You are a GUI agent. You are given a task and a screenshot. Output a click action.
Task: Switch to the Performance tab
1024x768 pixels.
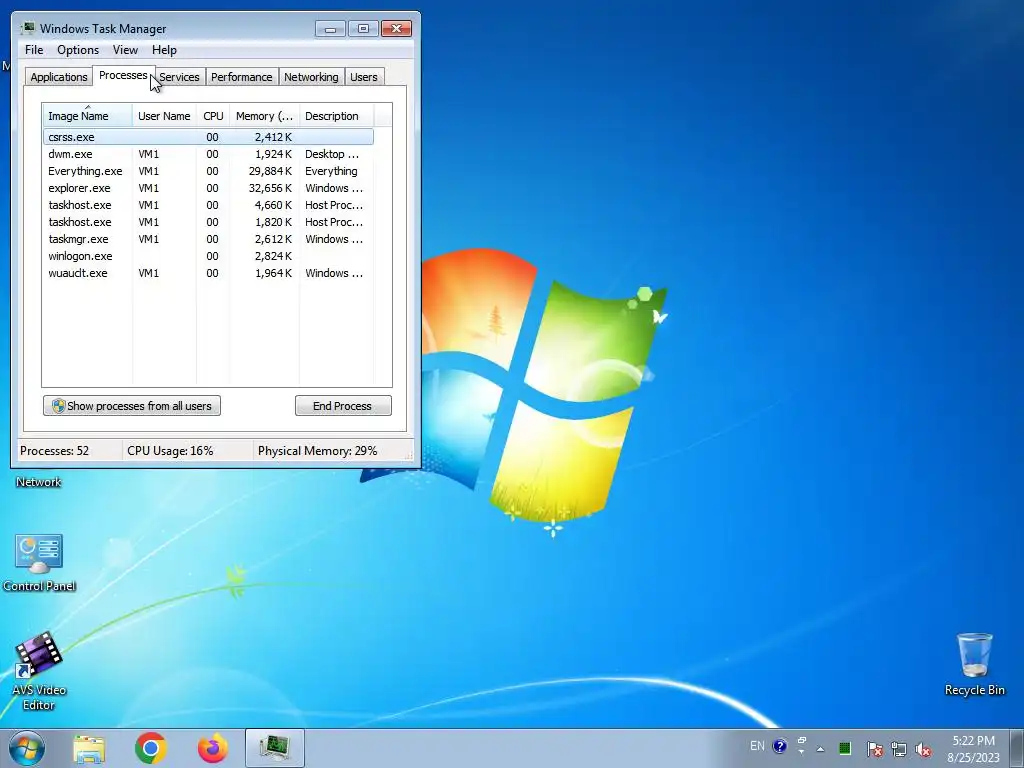[x=242, y=77]
